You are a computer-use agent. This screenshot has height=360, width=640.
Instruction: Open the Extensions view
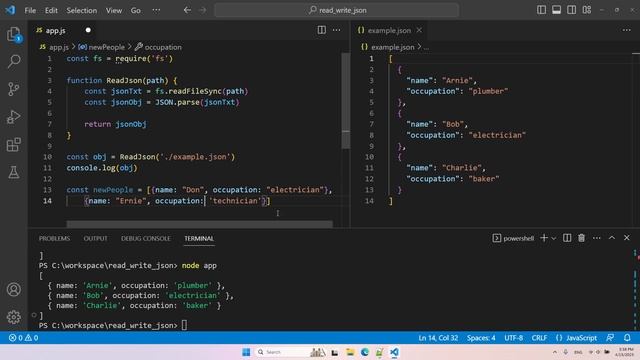13,144
